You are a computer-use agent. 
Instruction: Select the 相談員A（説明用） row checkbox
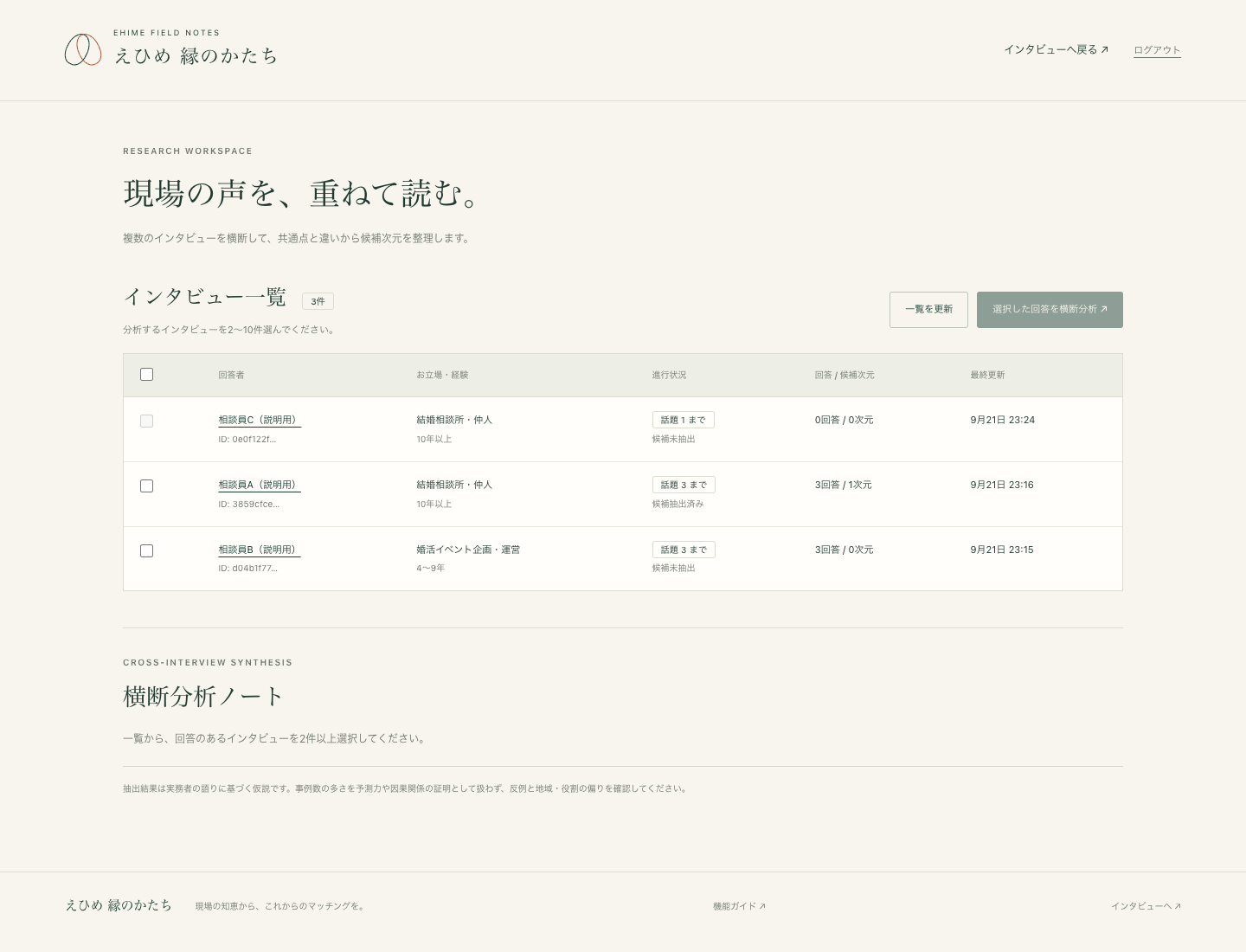146,486
